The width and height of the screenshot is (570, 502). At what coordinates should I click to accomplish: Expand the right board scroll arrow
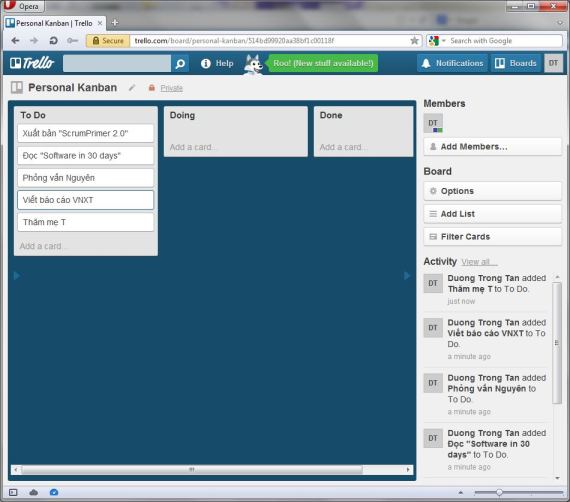[407, 276]
